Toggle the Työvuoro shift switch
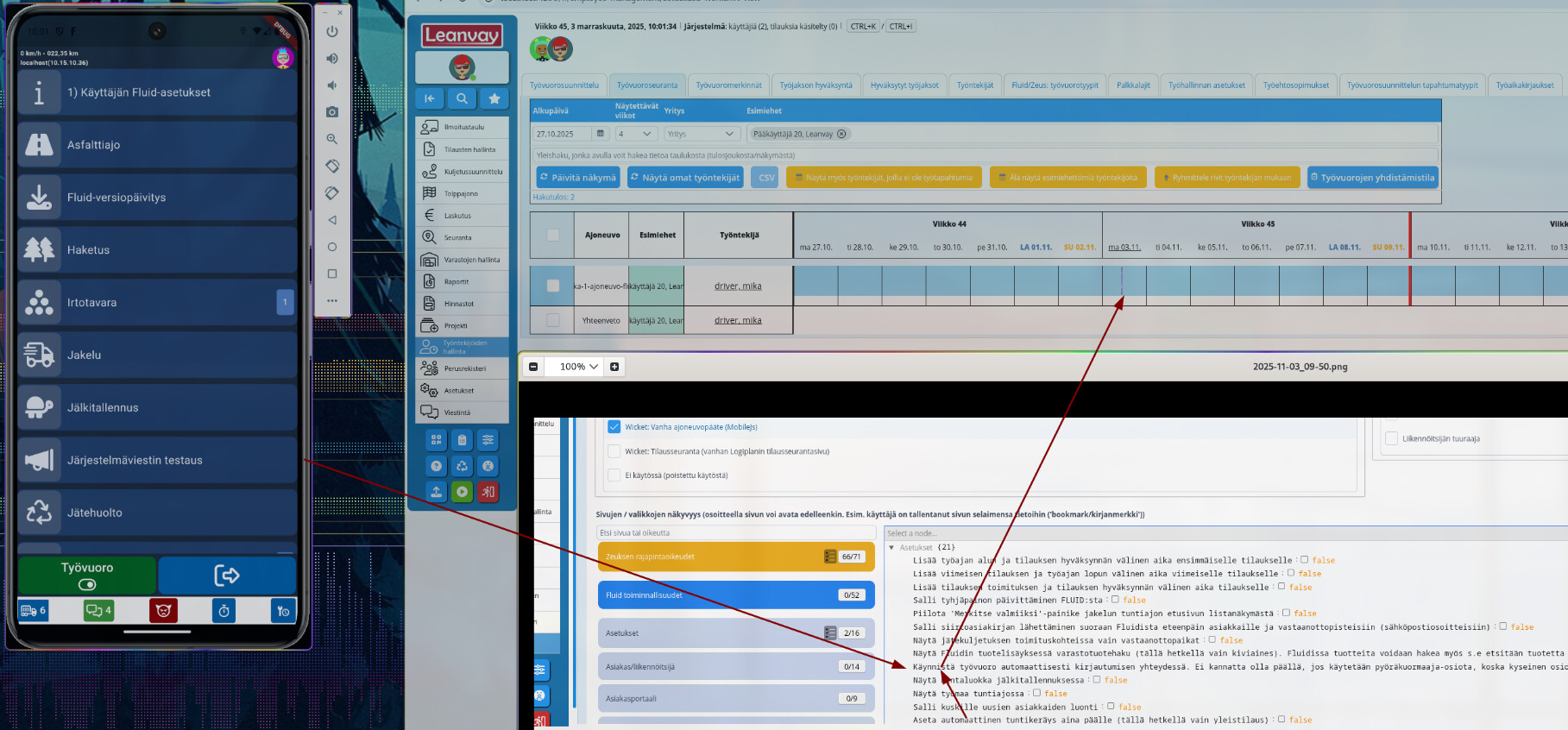Viewport: 1568px width, 730px height. (87, 584)
